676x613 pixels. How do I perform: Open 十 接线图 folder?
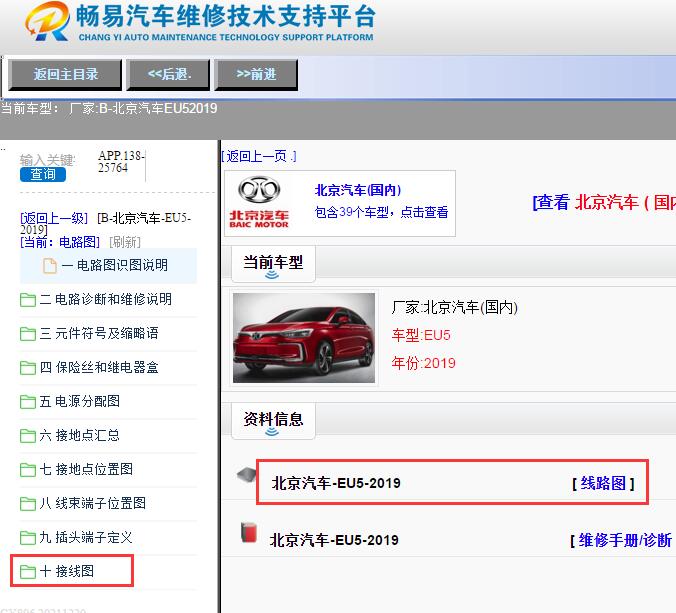tap(66, 572)
